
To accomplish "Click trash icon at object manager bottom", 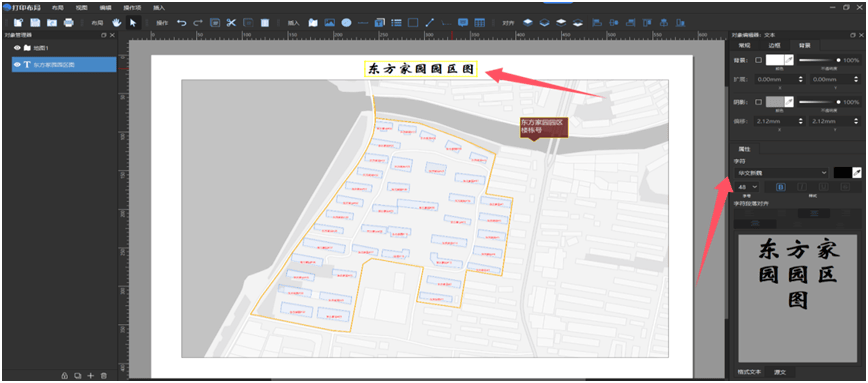I will tap(104, 376).
